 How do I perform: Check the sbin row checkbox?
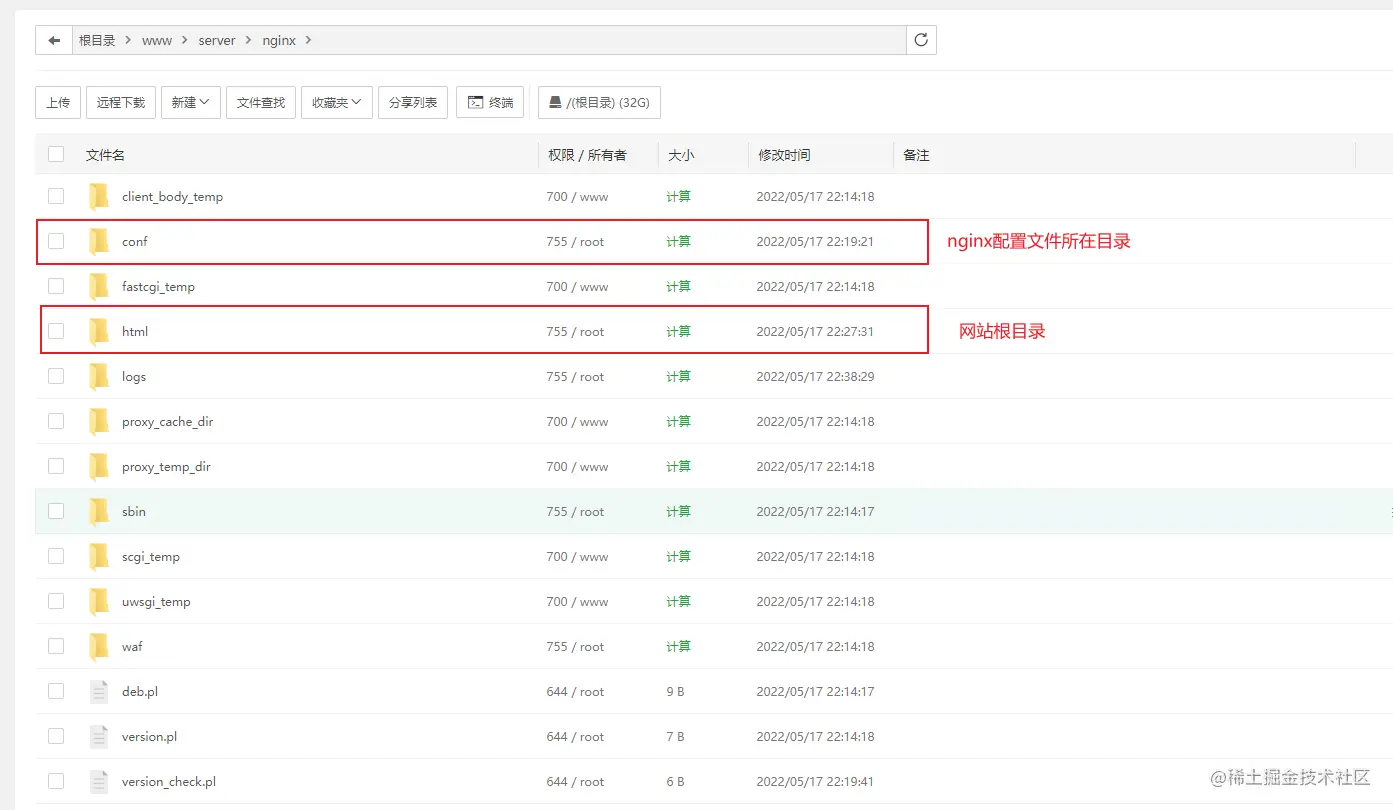56,511
